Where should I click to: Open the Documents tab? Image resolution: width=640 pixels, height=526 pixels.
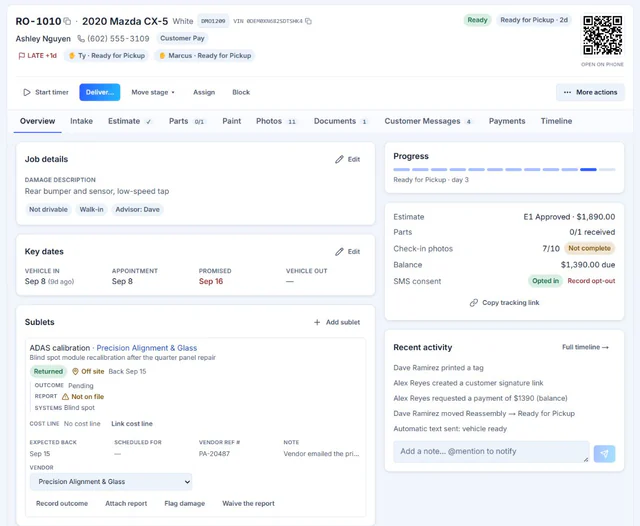(x=340, y=121)
